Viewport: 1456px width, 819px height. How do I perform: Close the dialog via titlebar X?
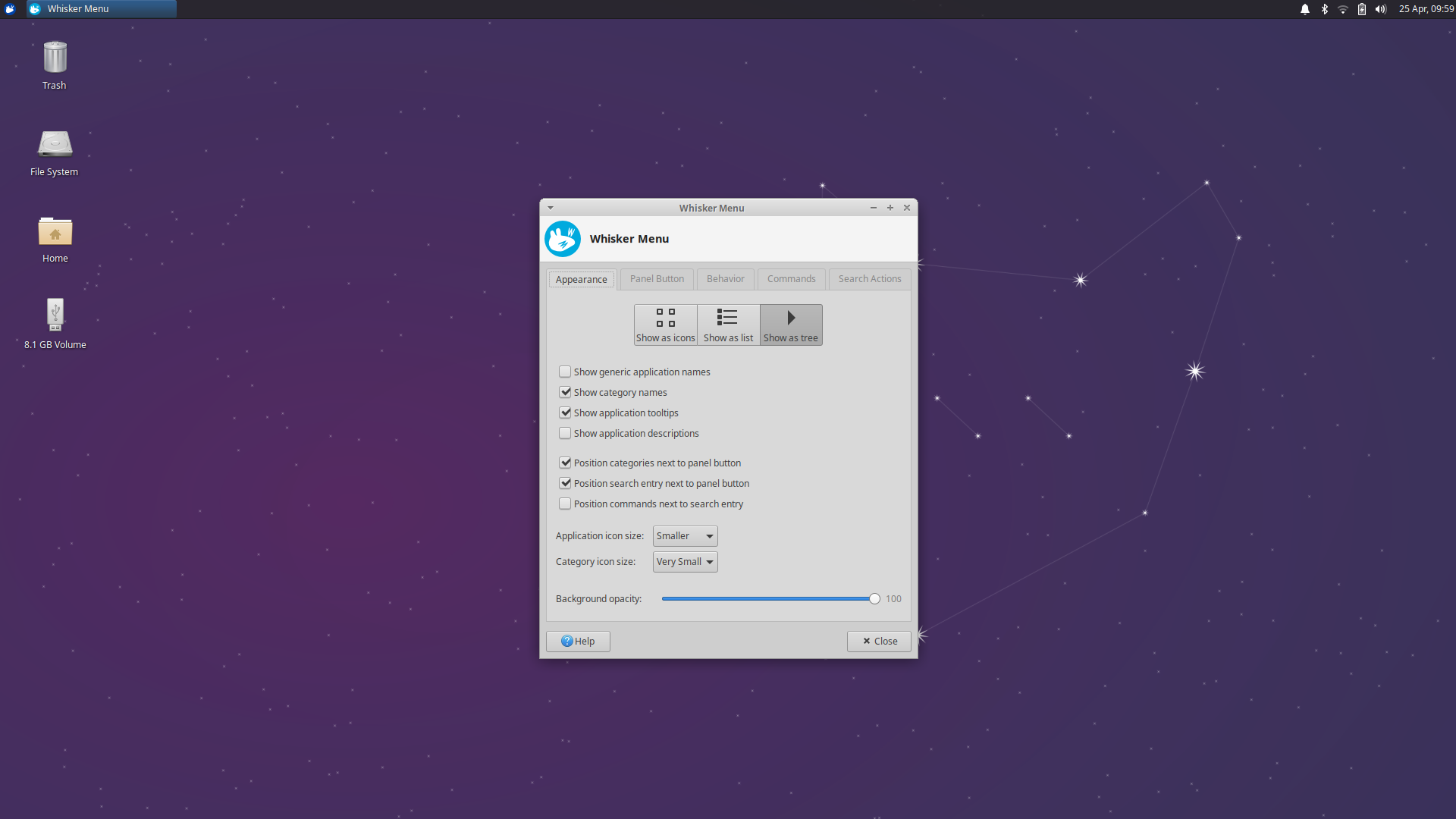tap(907, 208)
